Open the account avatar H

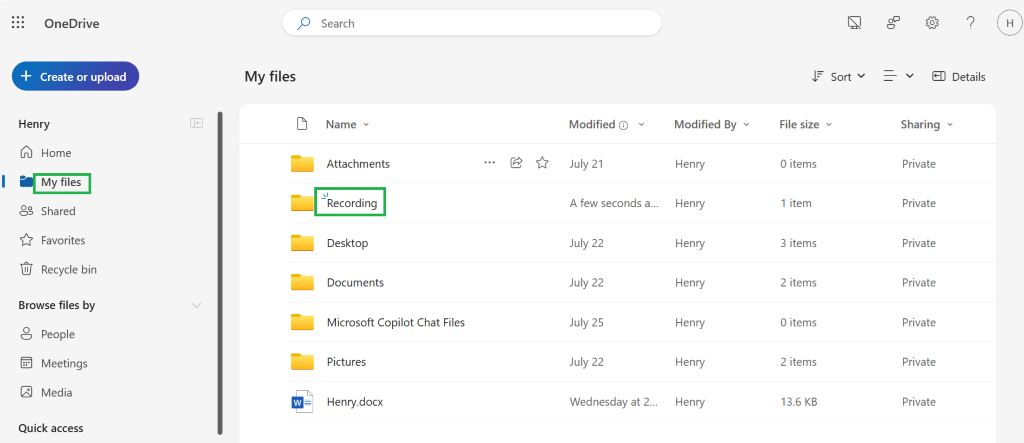(x=1010, y=24)
